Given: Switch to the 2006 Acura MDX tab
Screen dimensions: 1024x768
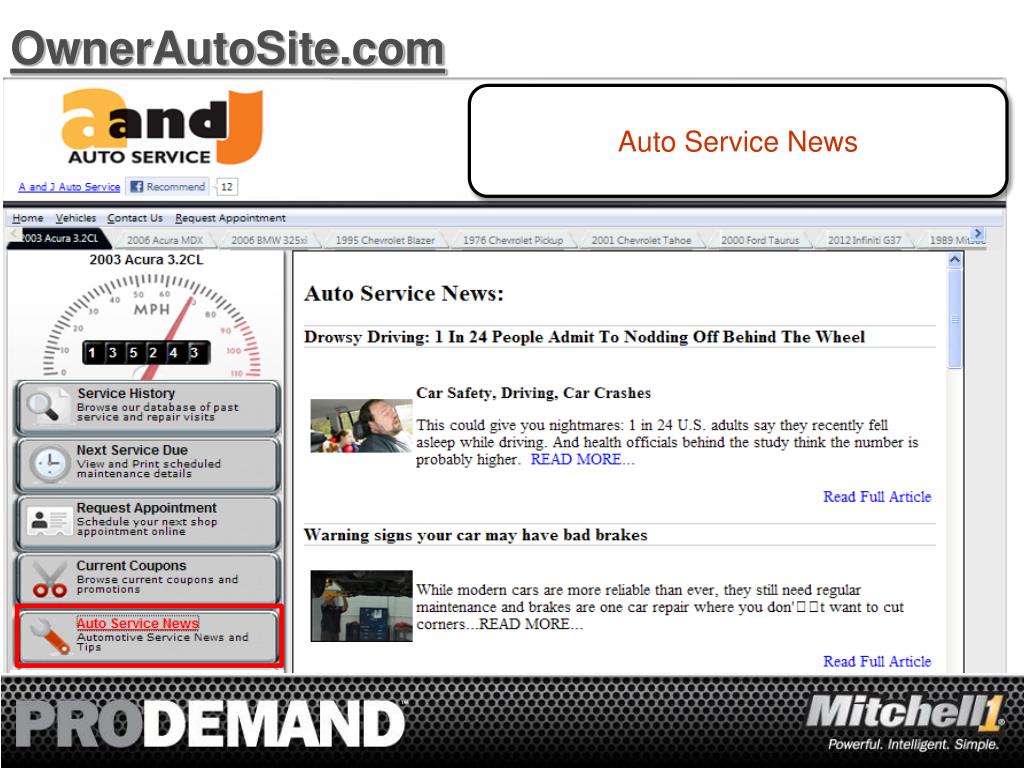Looking at the screenshot, I should tap(165, 240).
